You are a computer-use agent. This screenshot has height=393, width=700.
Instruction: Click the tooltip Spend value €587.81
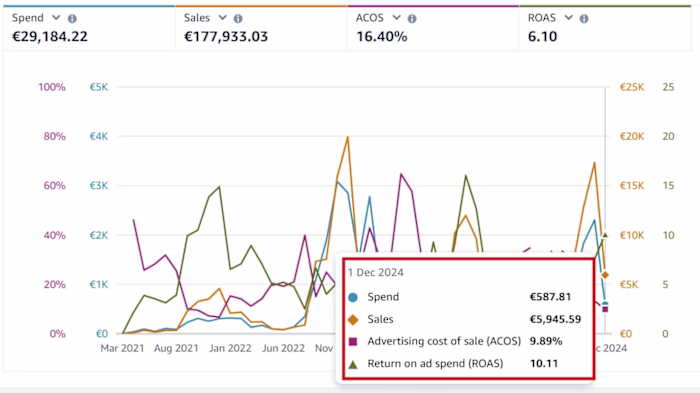pyautogui.click(x=550, y=297)
